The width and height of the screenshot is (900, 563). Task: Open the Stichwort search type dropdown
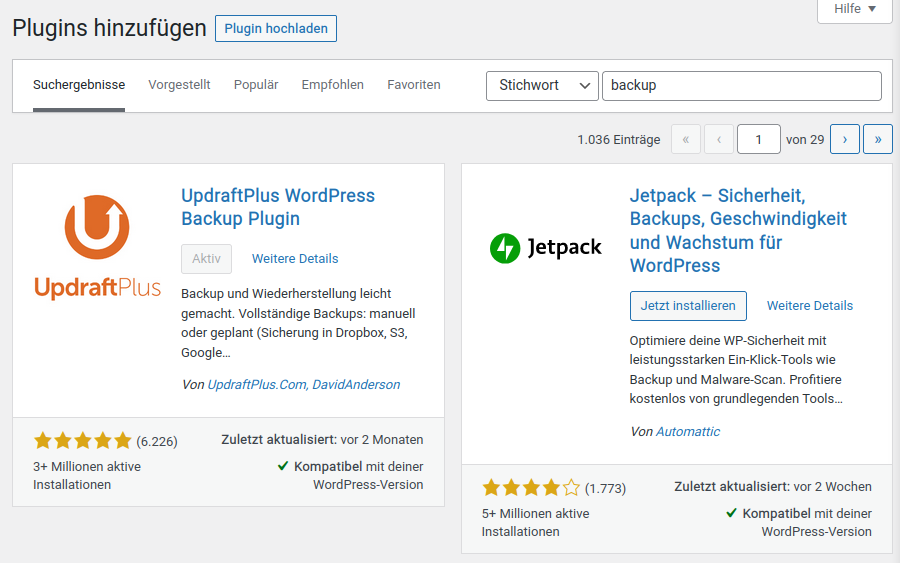[542, 86]
